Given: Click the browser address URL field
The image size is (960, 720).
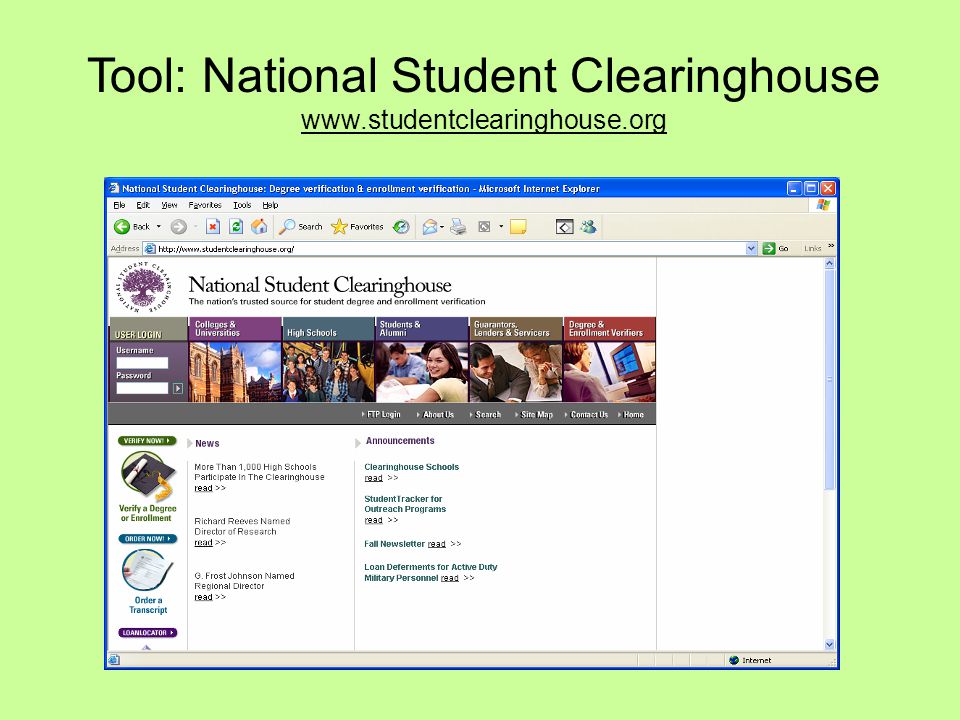Looking at the screenshot, I should (x=451, y=249).
